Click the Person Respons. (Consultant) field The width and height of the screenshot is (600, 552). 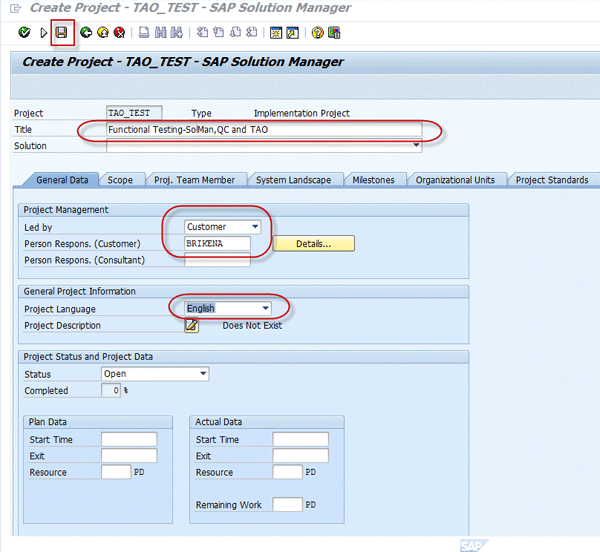217,260
